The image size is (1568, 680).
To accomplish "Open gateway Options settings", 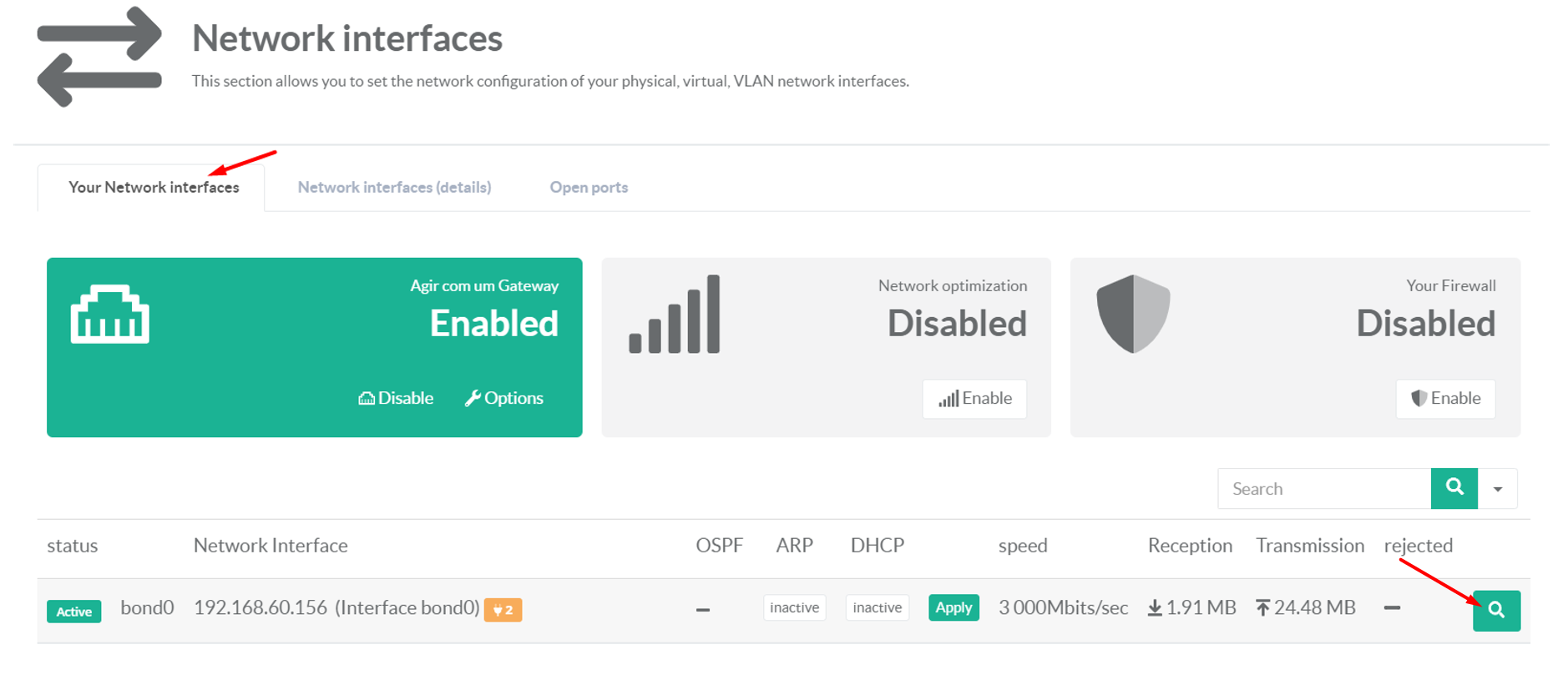I will coord(504,398).
